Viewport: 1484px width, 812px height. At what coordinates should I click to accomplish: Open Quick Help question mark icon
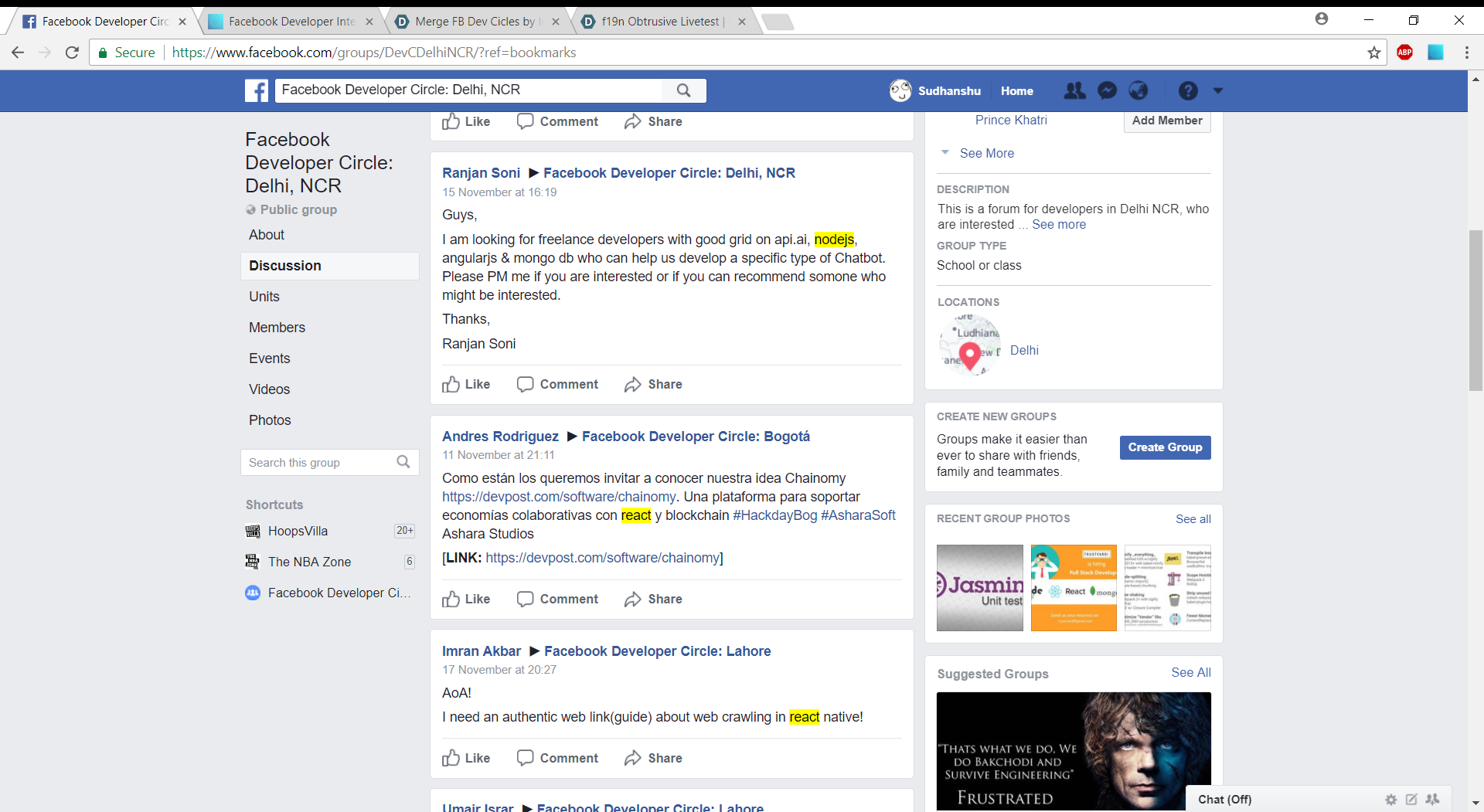click(1188, 90)
